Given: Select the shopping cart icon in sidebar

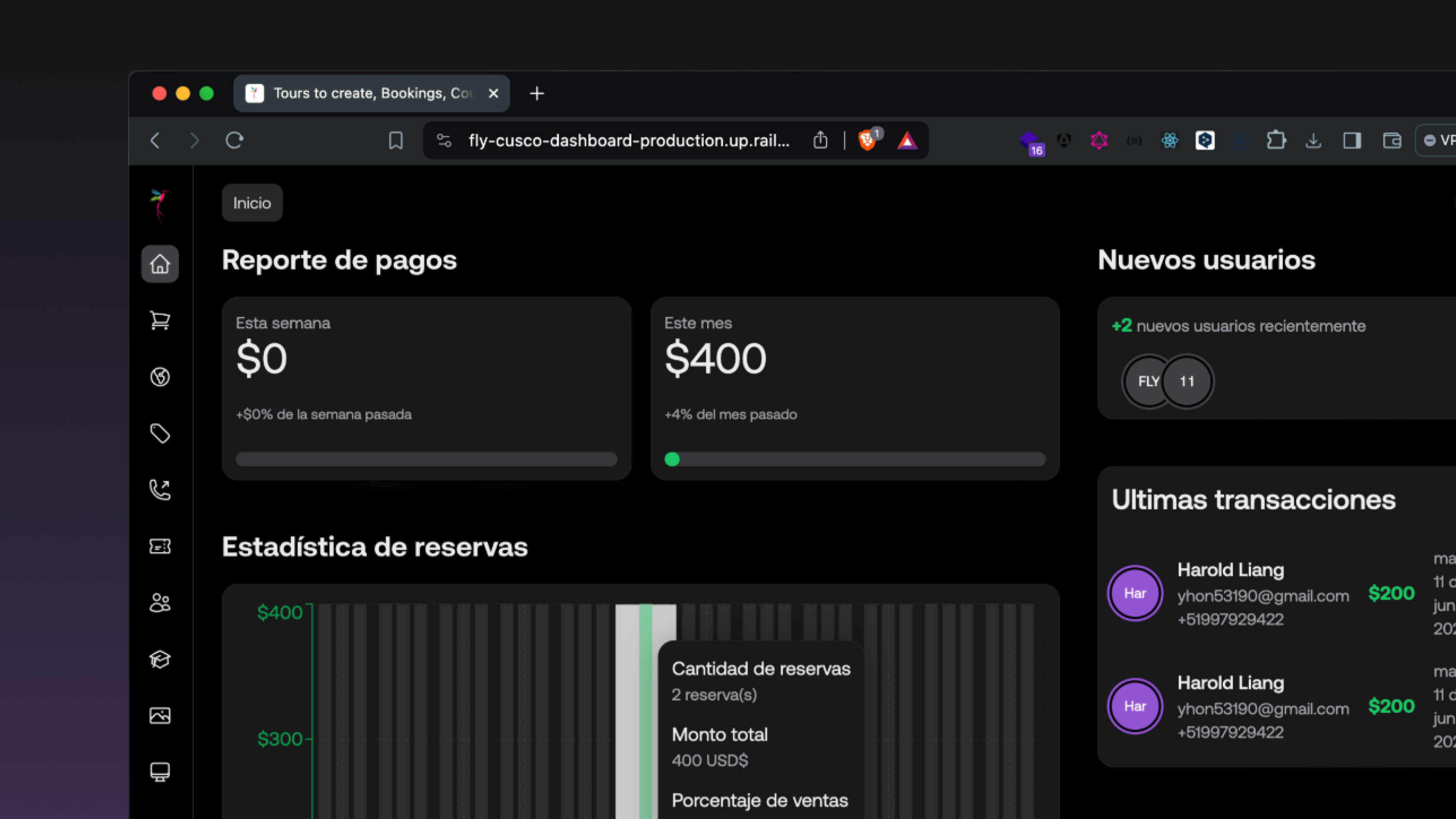Looking at the screenshot, I should pyautogui.click(x=160, y=320).
